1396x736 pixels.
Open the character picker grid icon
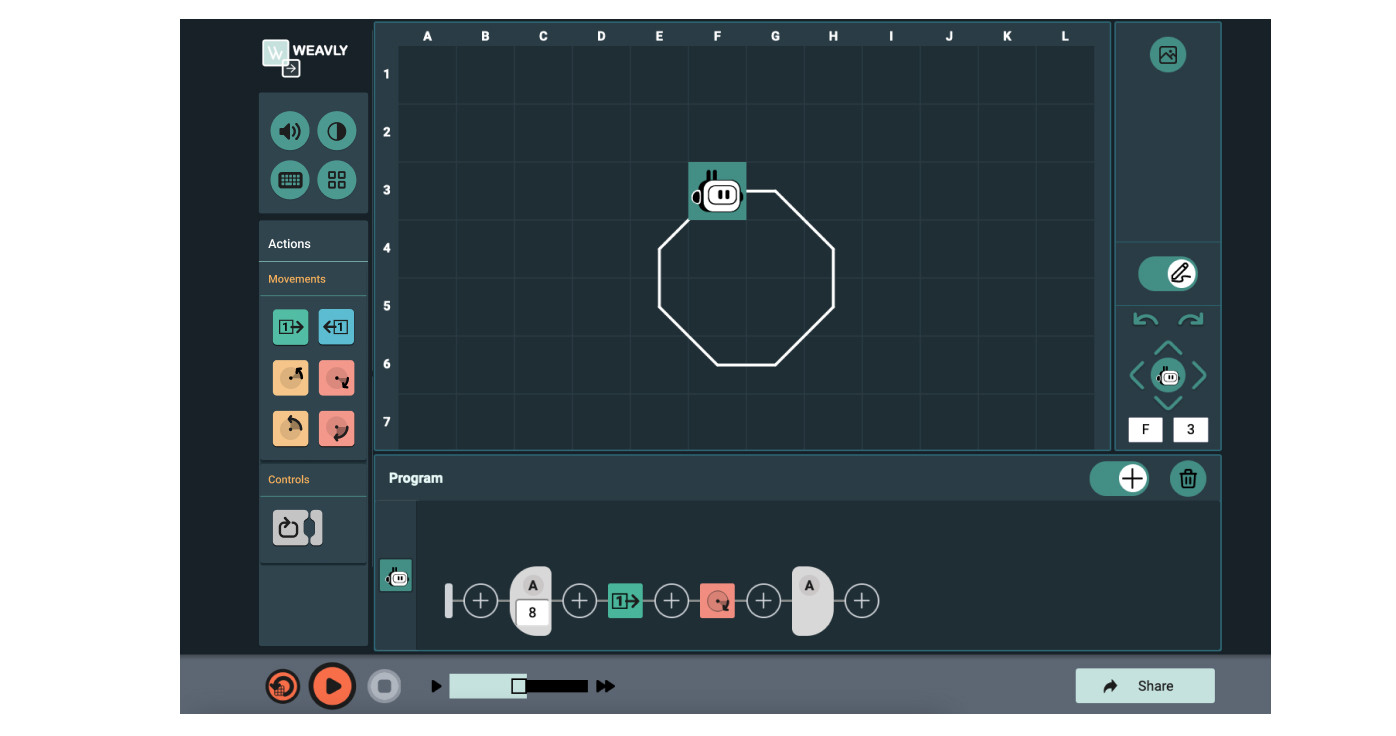(x=336, y=180)
